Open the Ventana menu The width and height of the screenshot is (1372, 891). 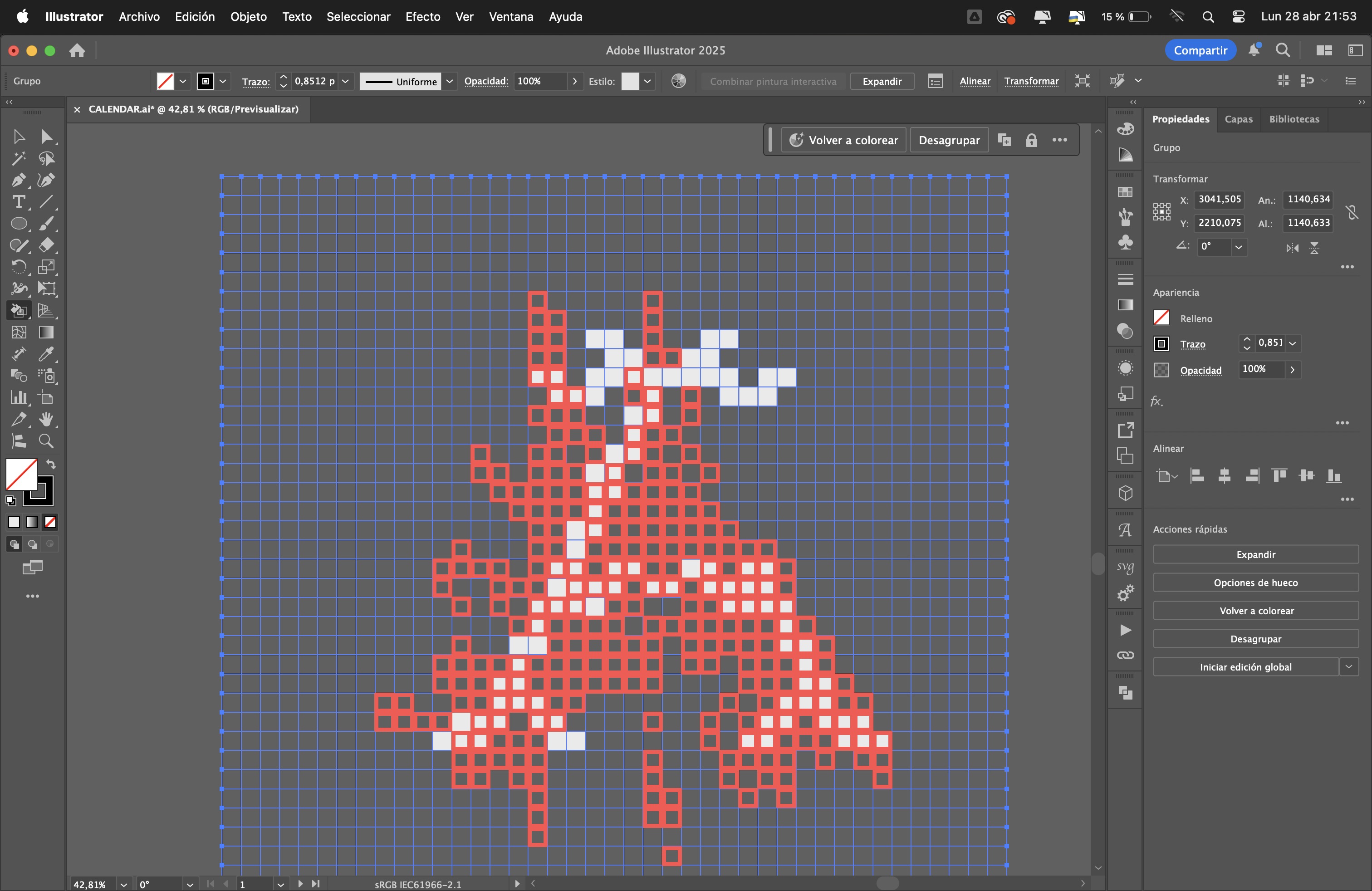[511, 17]
